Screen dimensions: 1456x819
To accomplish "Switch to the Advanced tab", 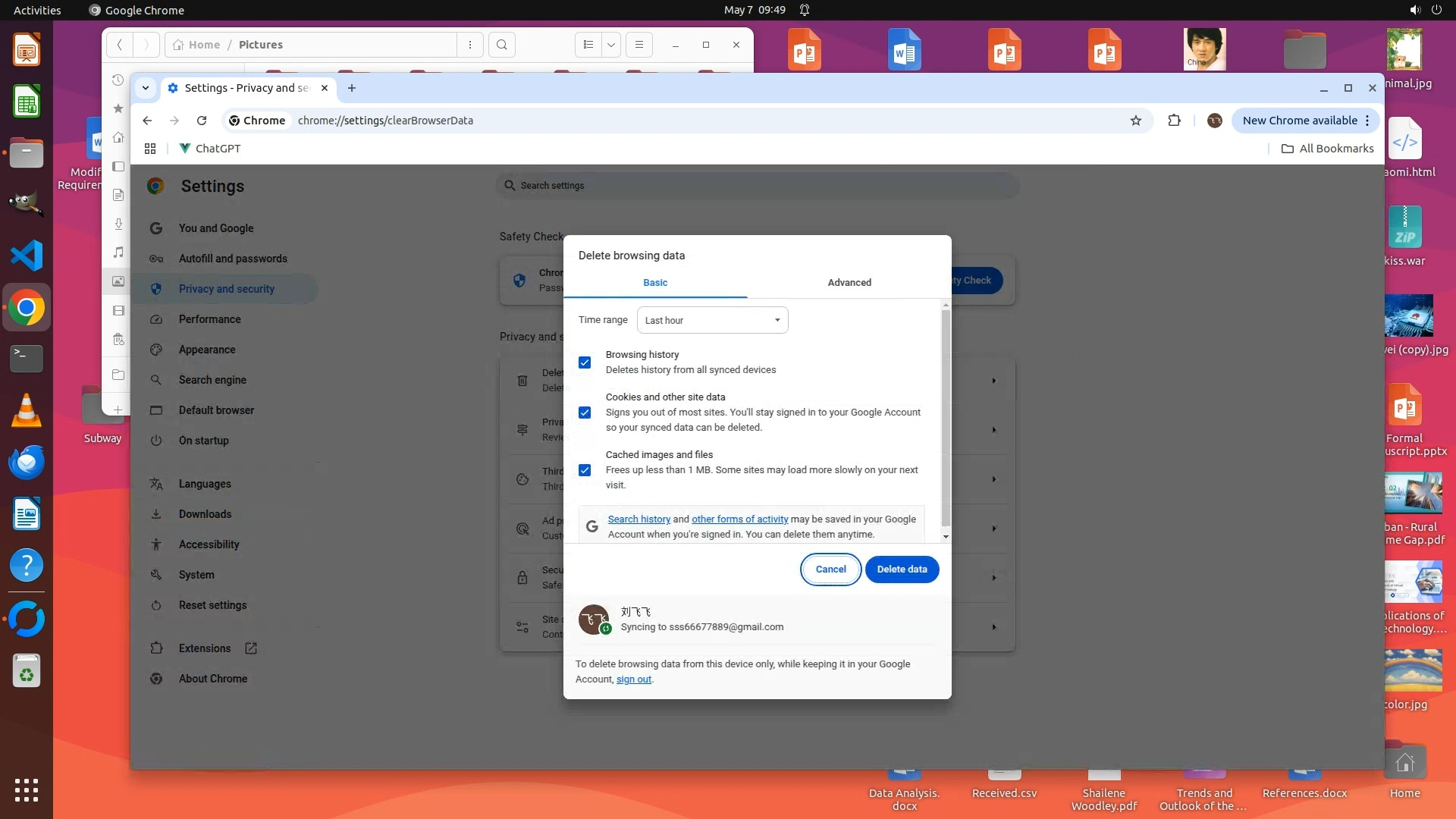I will coord(849,282).
